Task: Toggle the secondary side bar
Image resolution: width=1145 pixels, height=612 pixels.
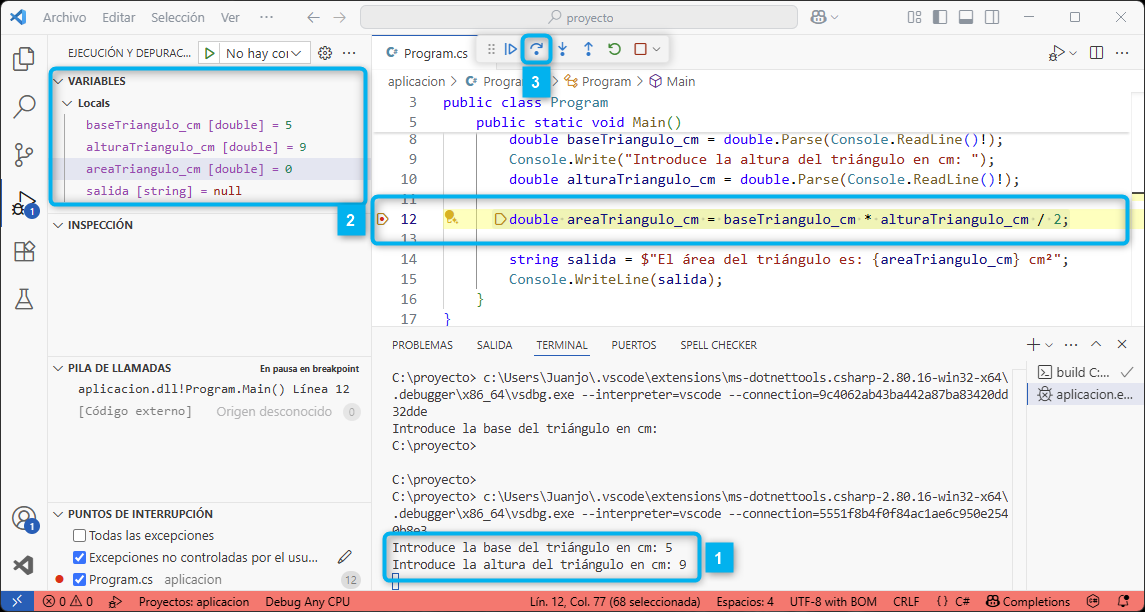Action: 991,18
